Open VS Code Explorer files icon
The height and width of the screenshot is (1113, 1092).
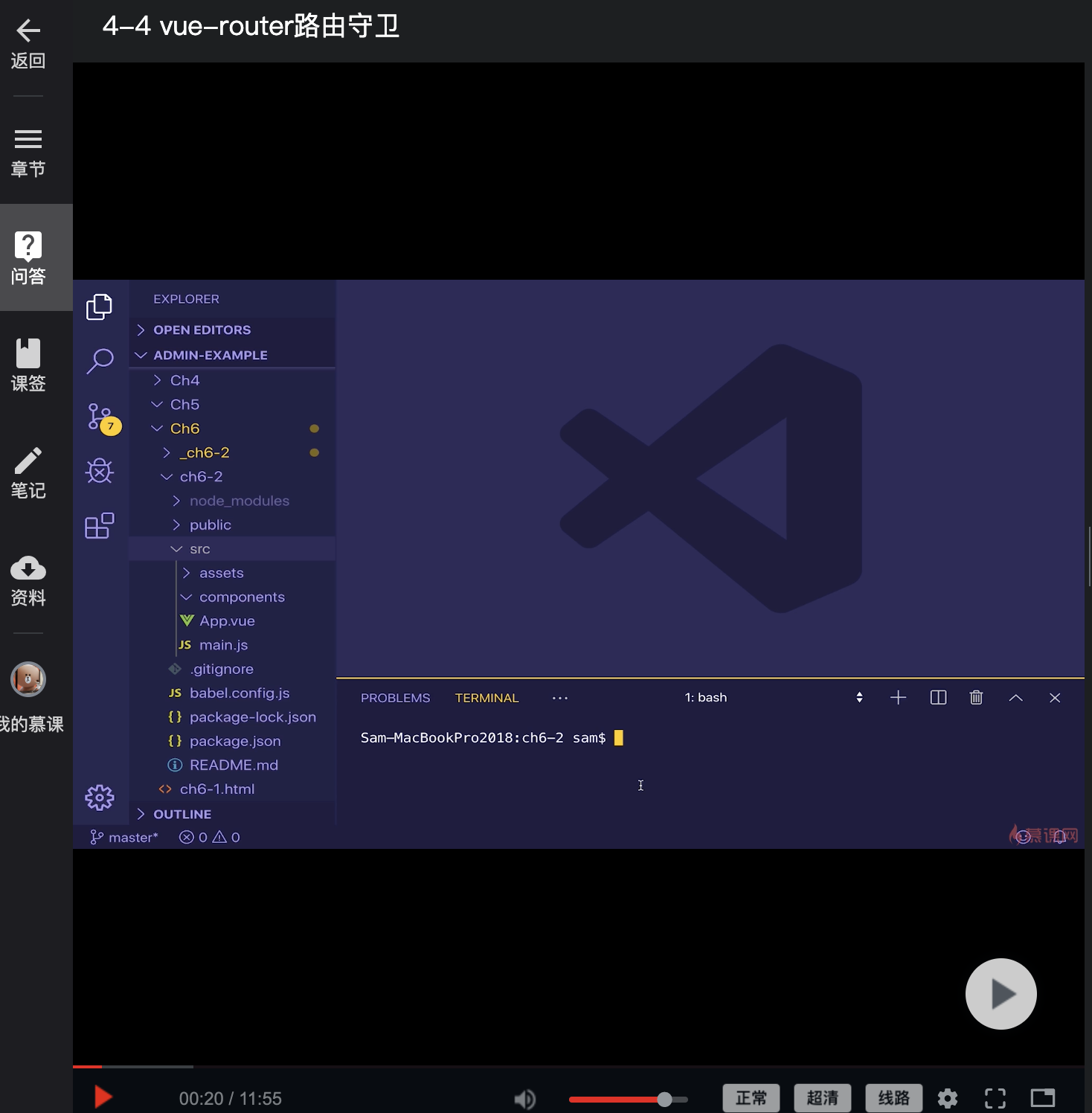pos(99,307)
